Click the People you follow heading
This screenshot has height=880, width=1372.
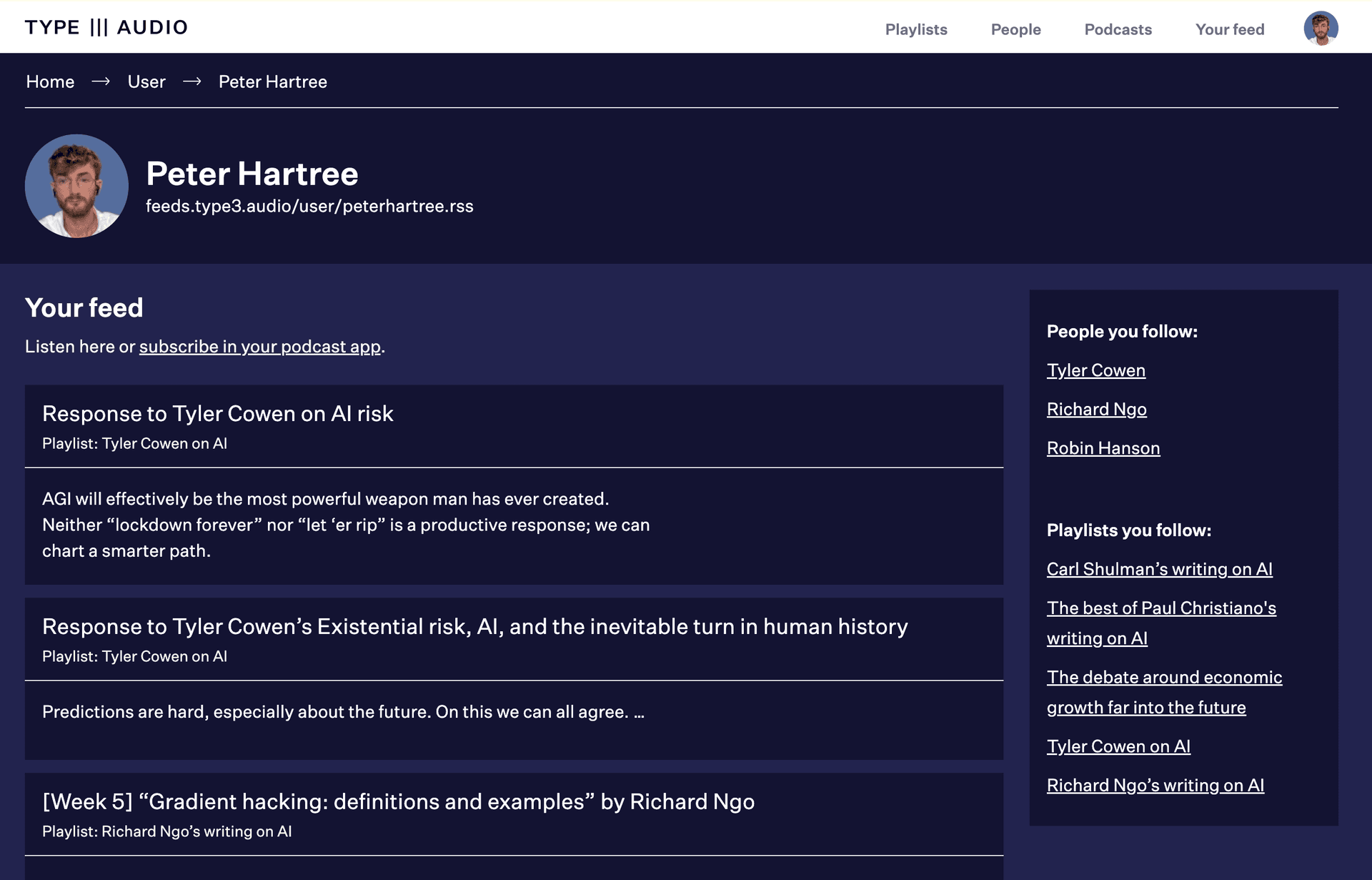coord(1122,331)
